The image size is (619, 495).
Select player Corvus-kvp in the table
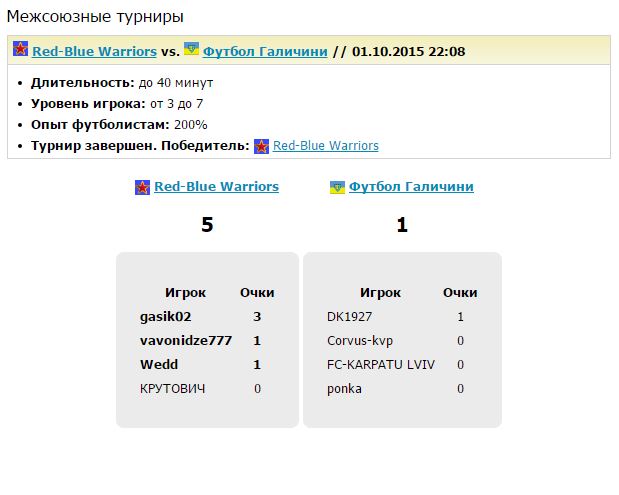360,341
